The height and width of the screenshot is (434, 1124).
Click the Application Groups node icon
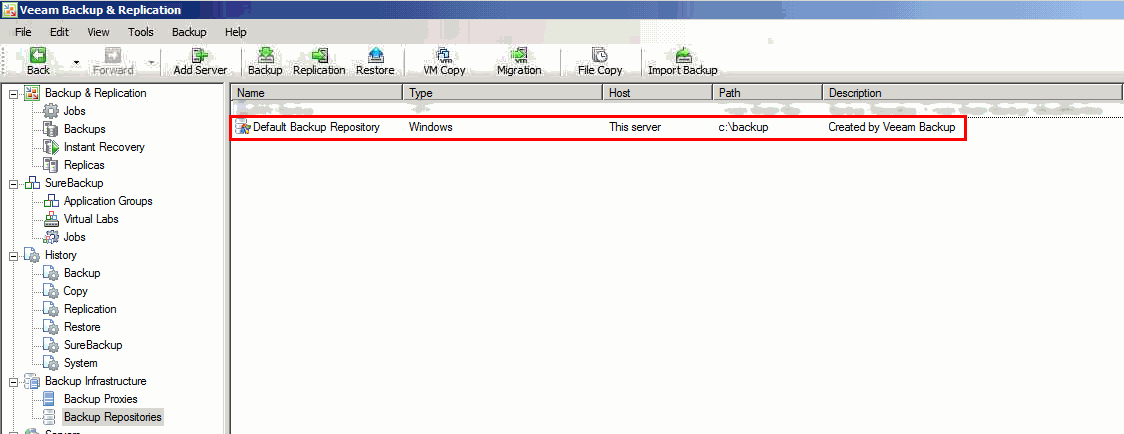(50, 201)
